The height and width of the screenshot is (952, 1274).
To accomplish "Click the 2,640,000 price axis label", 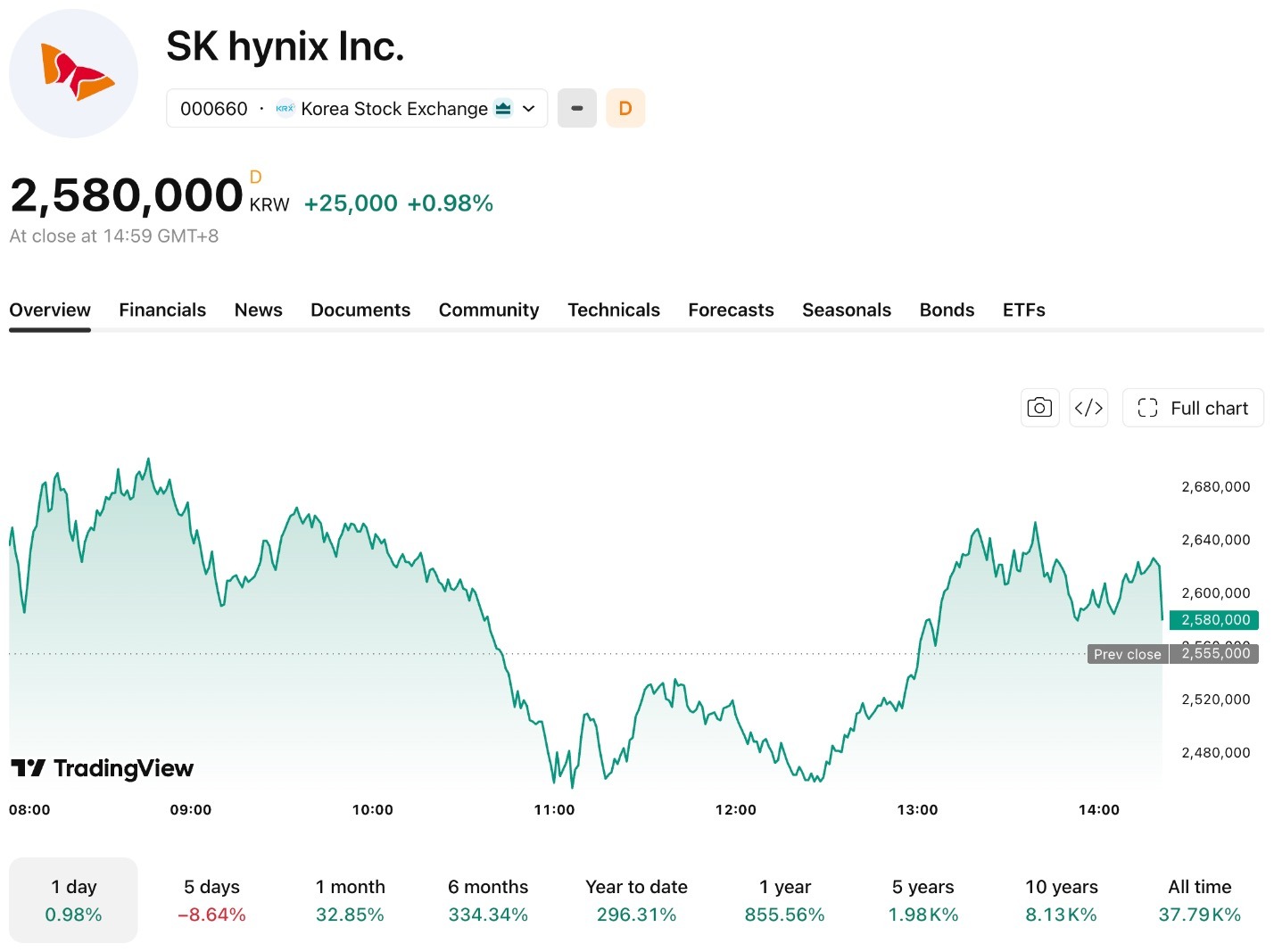I will [x=1216, y=540].
